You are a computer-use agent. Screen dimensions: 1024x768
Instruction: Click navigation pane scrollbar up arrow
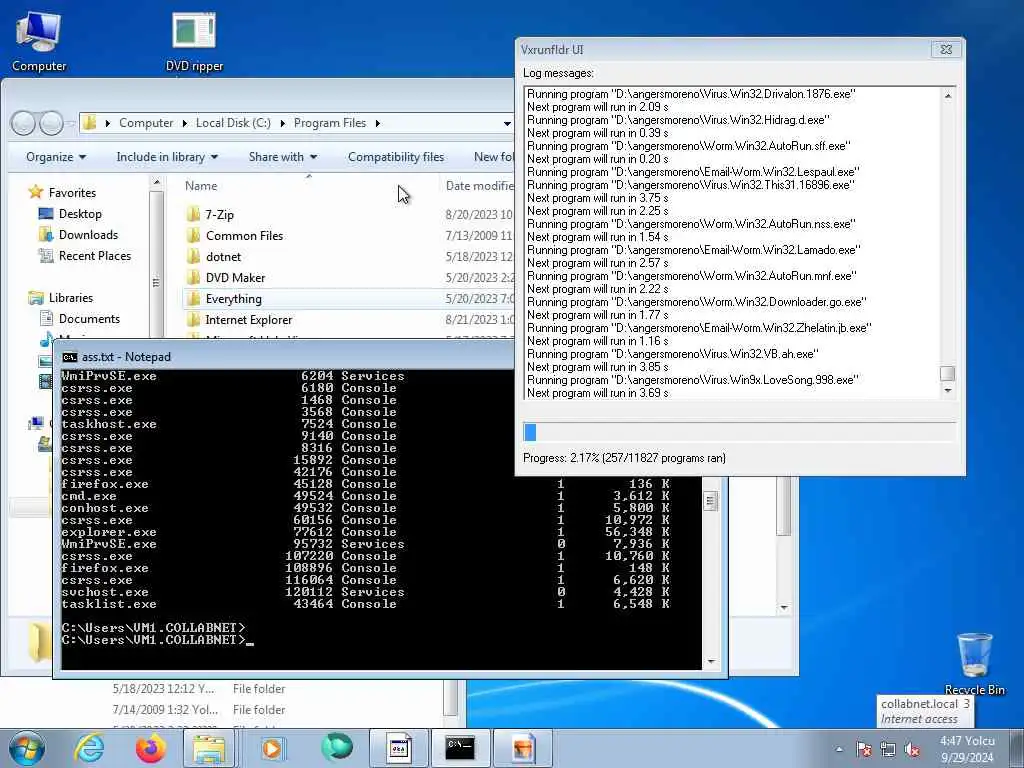tap(156, 184)
